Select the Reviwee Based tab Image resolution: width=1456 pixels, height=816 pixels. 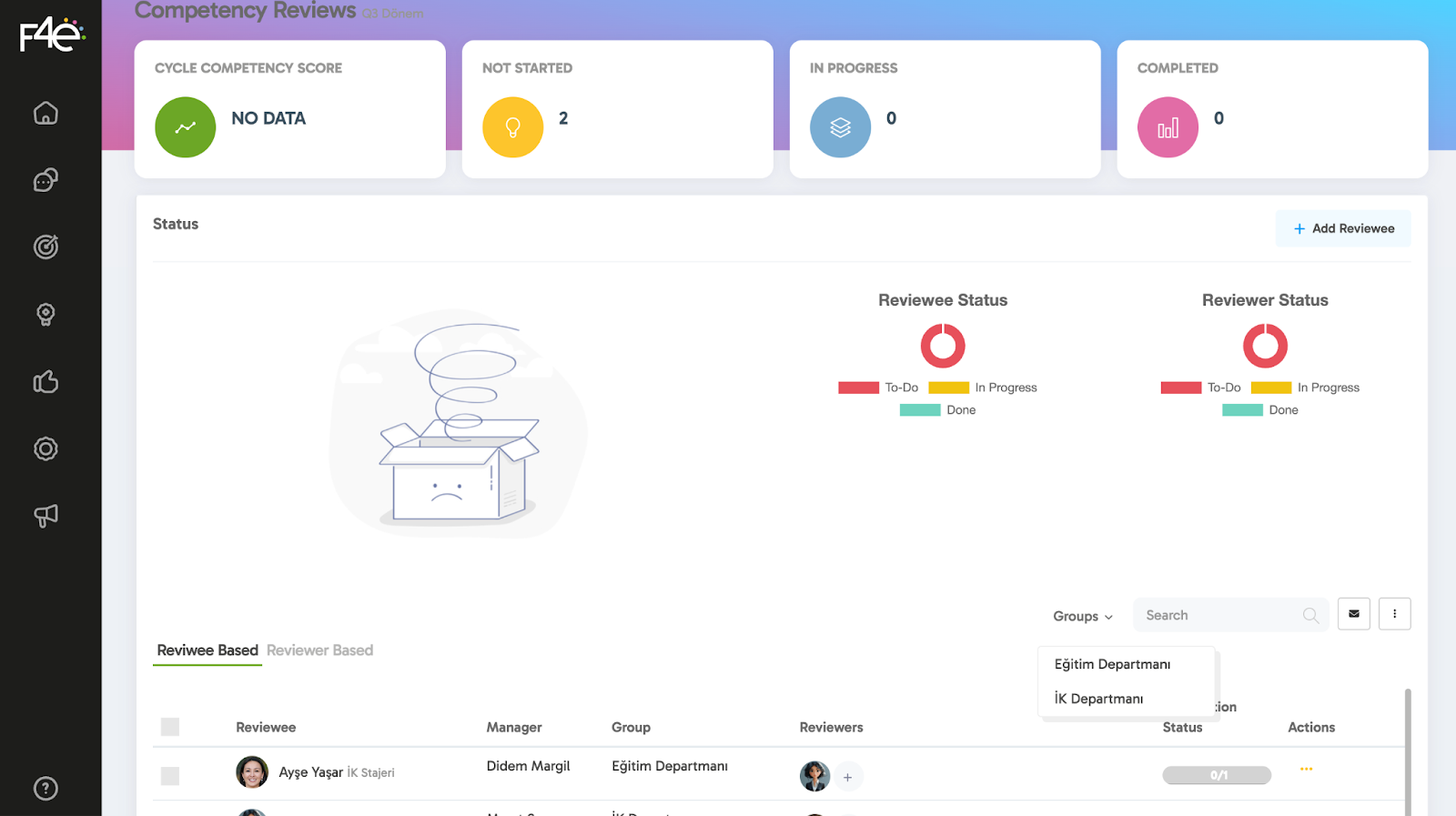[x=207, y=650]
